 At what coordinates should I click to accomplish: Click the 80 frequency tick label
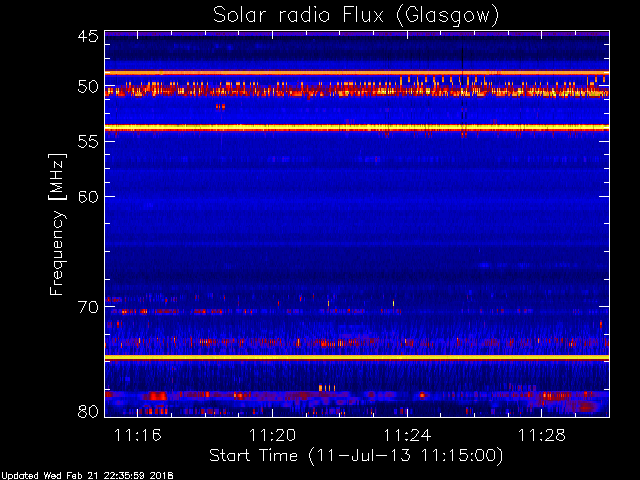pyautogui.click(x=88, y=411)
